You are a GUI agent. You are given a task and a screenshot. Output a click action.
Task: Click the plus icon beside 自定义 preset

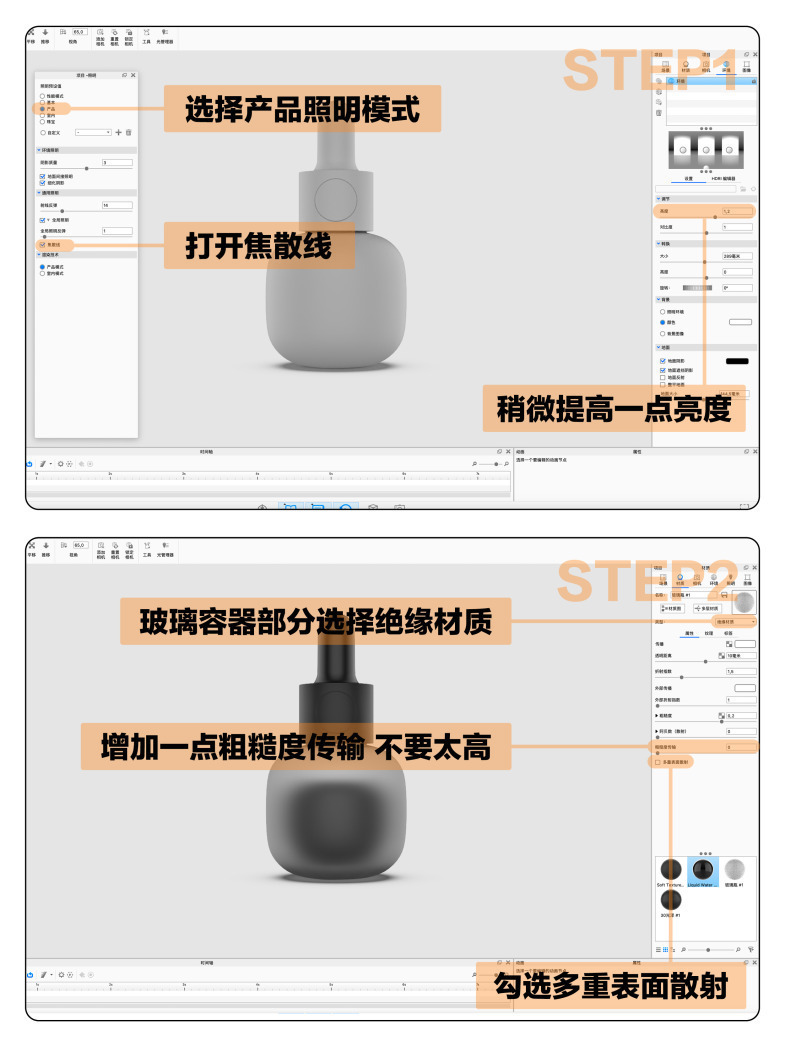click(118, 132)
